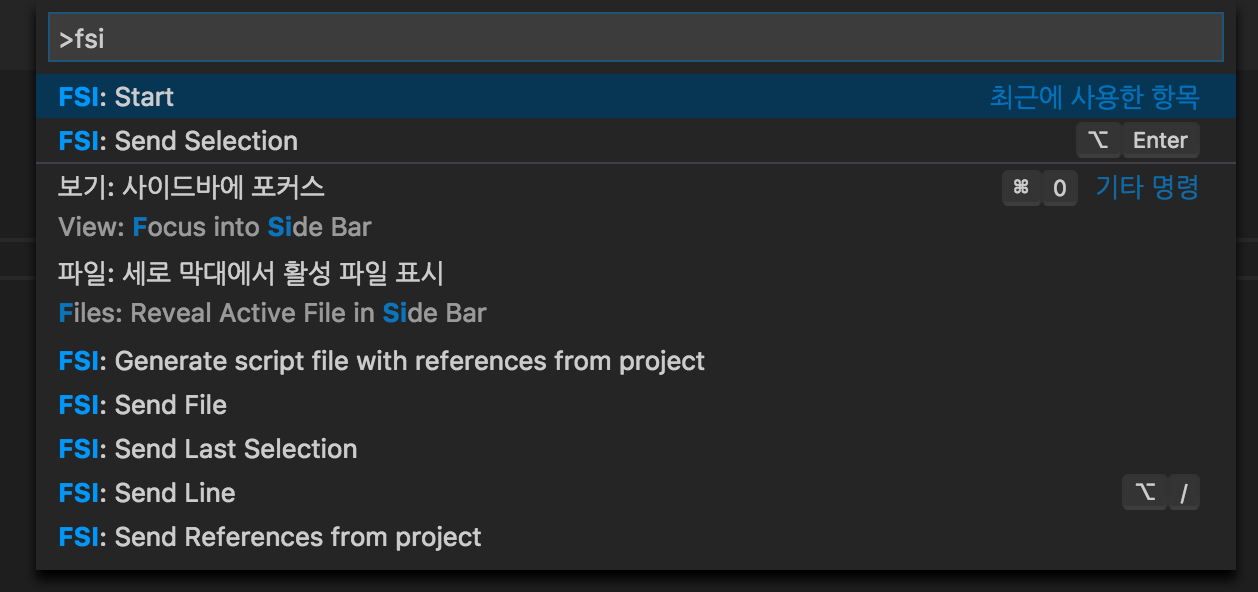This screenshot has height=592, width=1258.
Task: Click the View: Focus into Side Bar subtitle
Action: 215,227
